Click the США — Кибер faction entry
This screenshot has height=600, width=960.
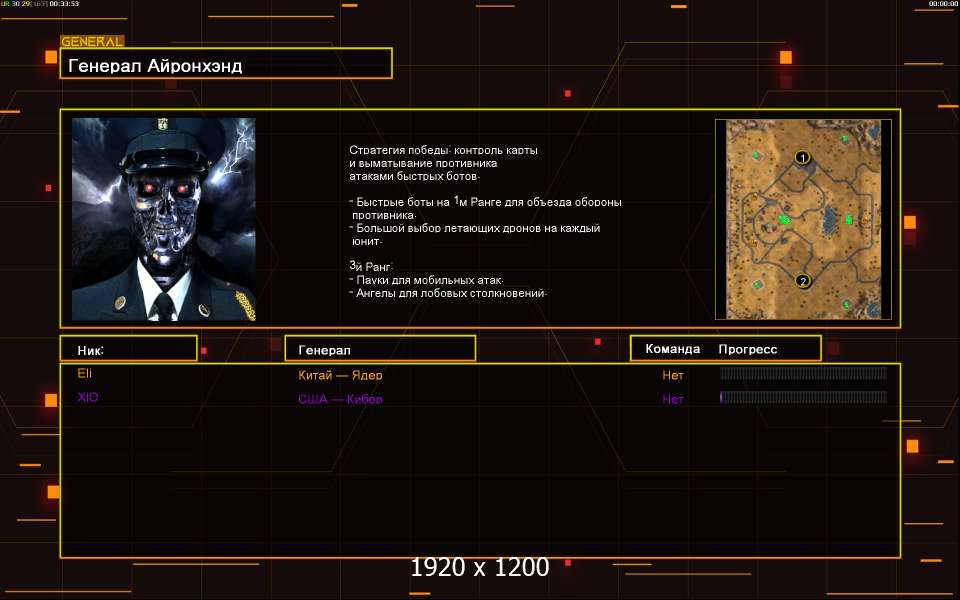click(x=340, y=399)
